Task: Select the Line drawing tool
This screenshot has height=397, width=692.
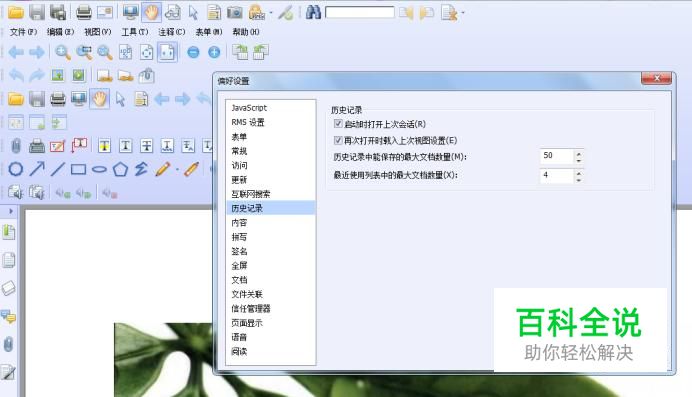Action: coord(58,169)
